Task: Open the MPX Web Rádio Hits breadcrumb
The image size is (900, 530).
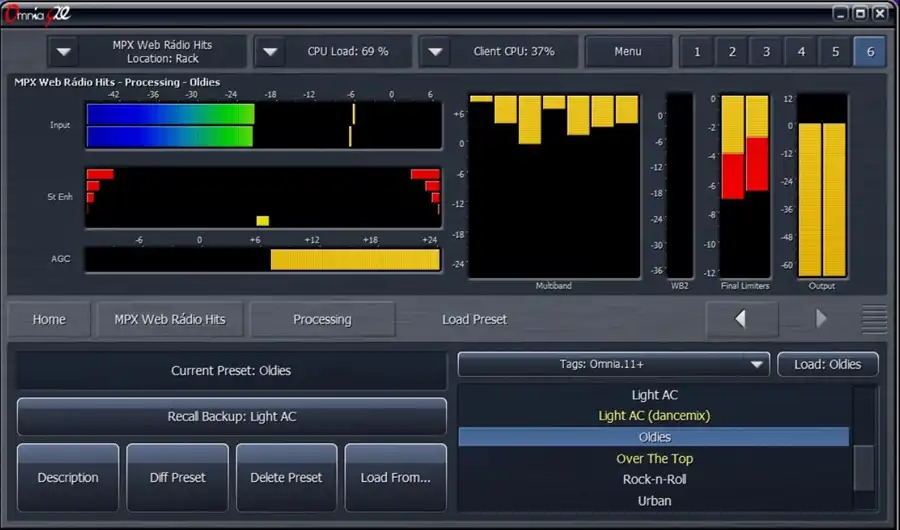Action: 170,319
